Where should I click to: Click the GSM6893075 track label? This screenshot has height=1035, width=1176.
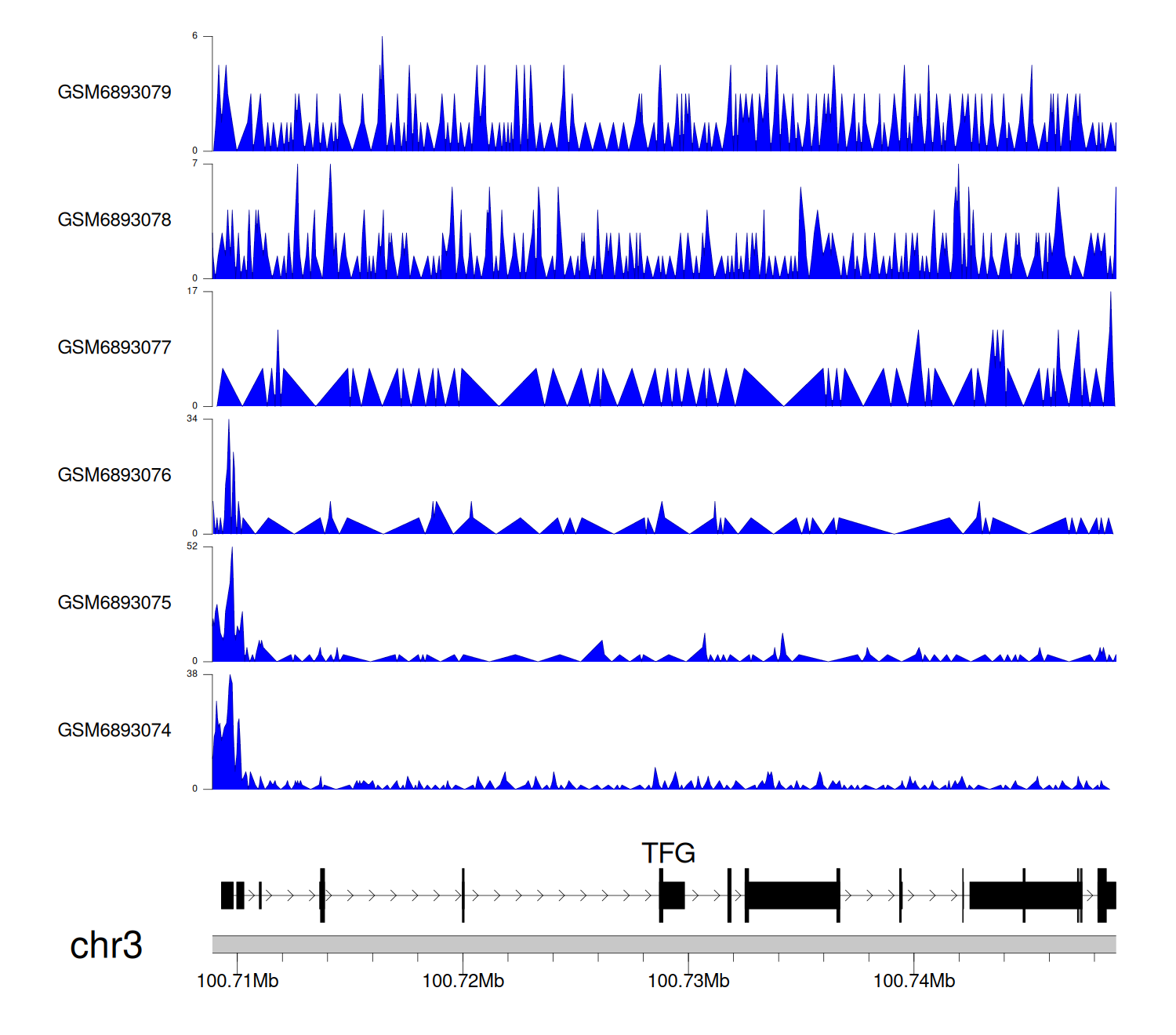114,603
